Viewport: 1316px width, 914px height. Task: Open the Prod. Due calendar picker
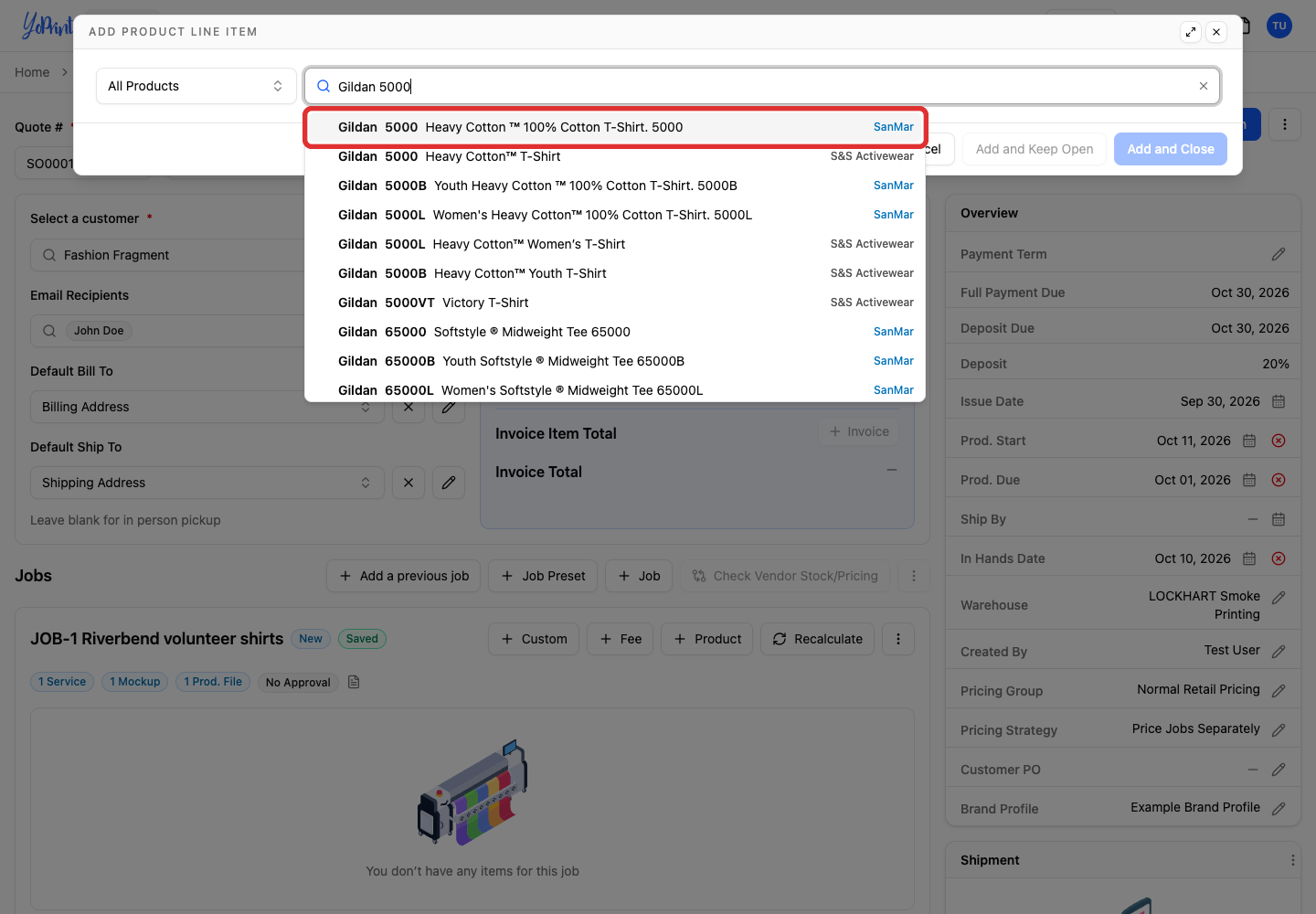pyautogui.click(x=1249, y=480)
